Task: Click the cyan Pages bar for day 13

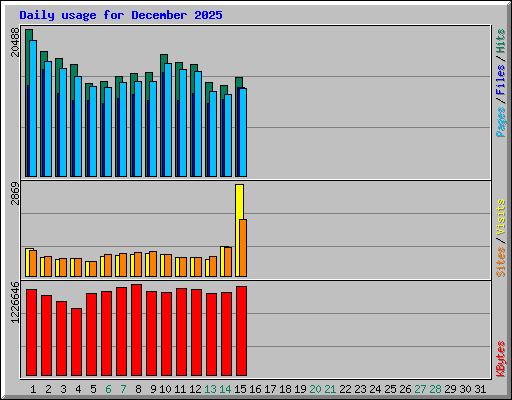Action: pos(213,134)
